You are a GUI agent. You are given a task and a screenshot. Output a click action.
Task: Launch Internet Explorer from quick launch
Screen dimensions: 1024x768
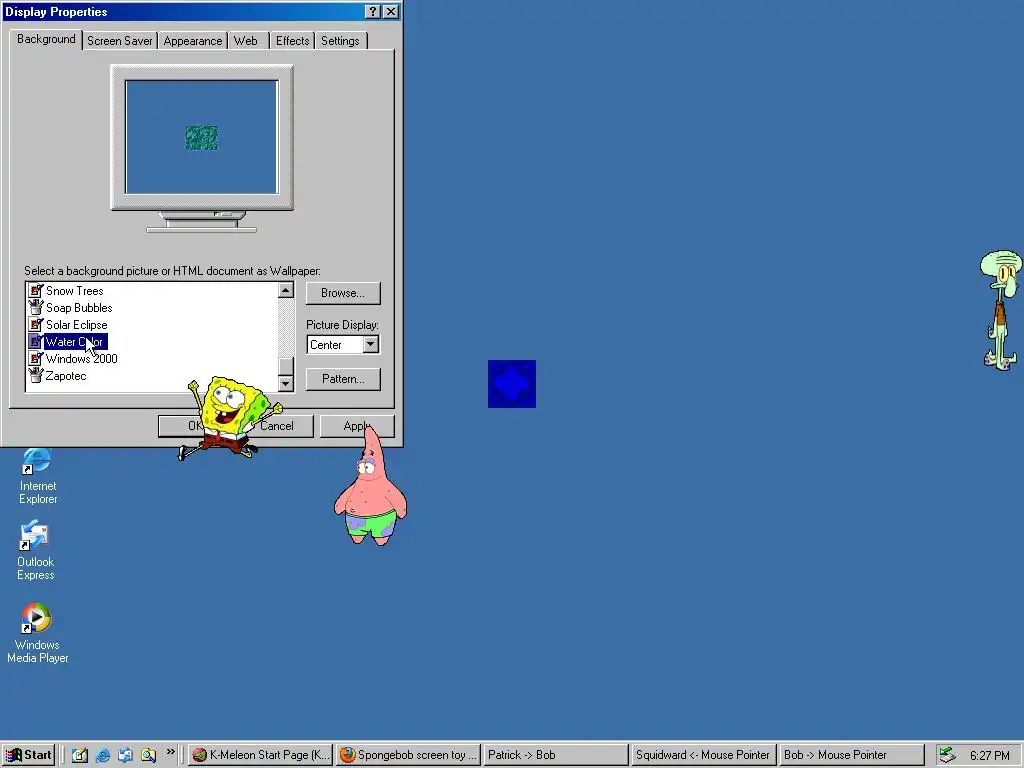tap(103, 755)
